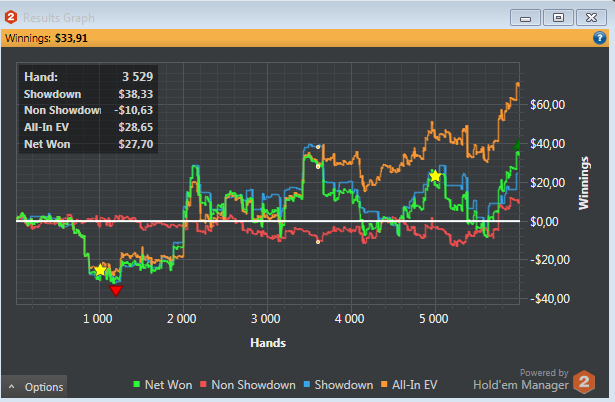This screenshot has height=402, width=615.
Task: Click the green Net Won color square
Action: pyautogui.click(x=136, y=384)
